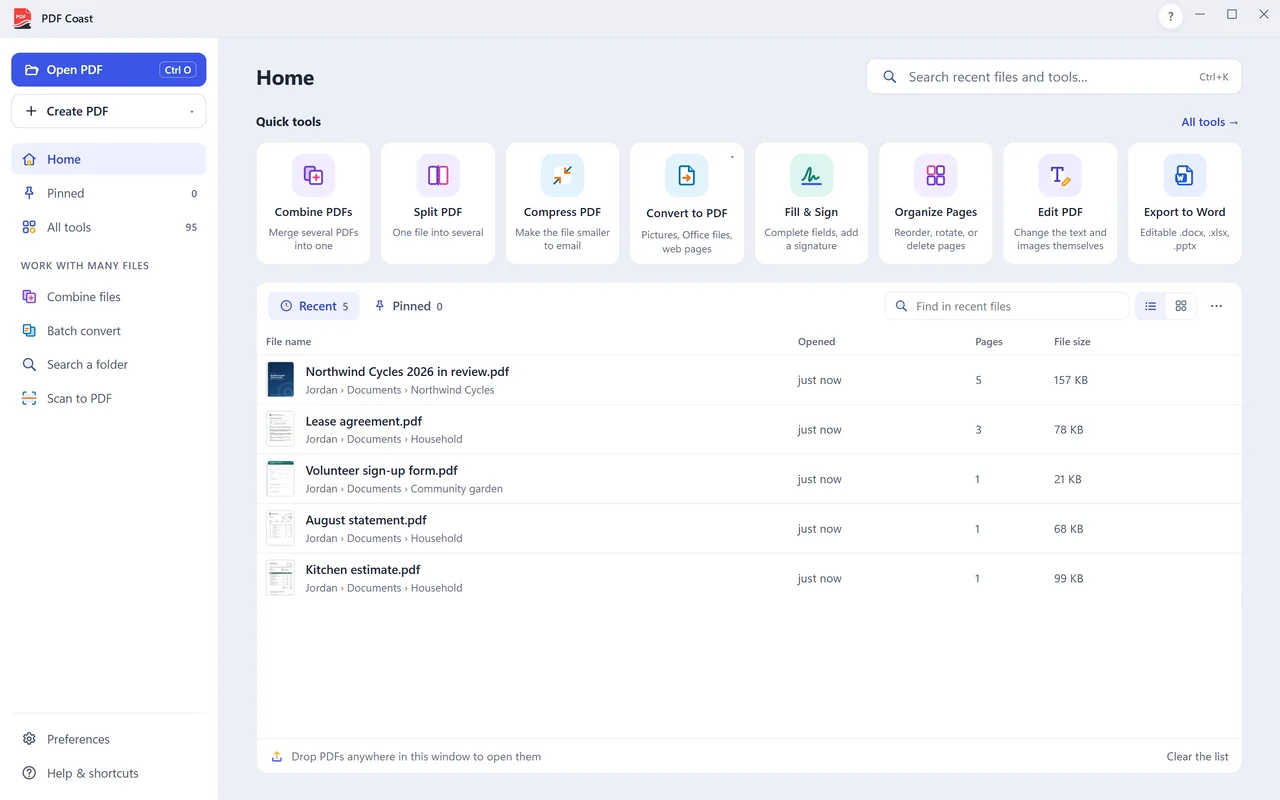Open the Organize Pages tool
Viewport: 1280px width, 800px height.
(x=936, y=203)
